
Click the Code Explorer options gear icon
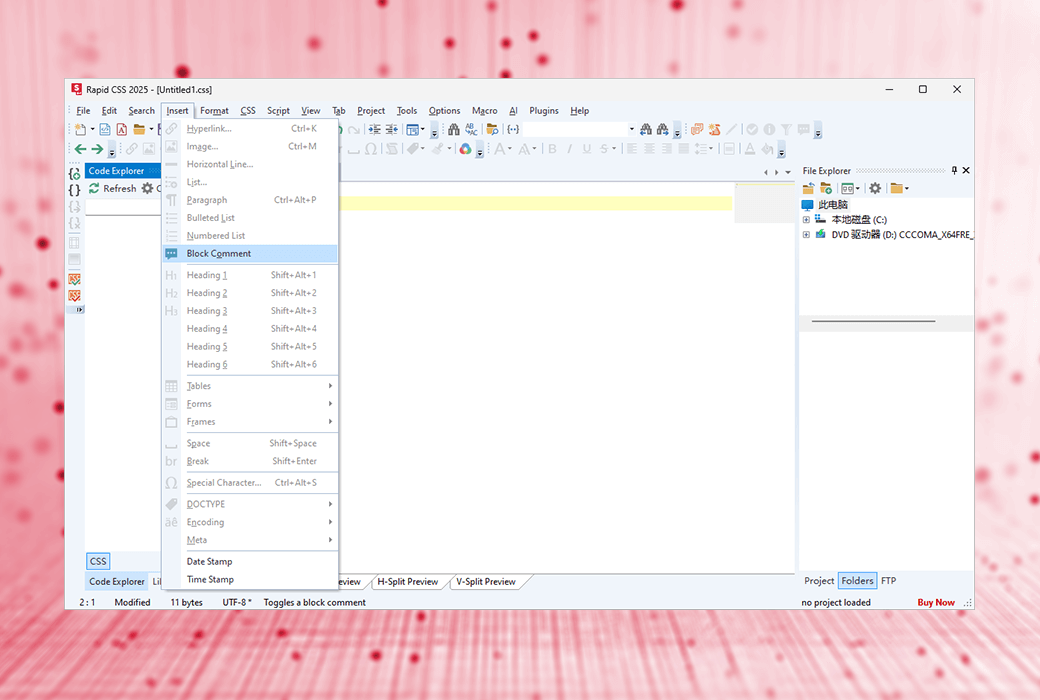tap(147, 188)
